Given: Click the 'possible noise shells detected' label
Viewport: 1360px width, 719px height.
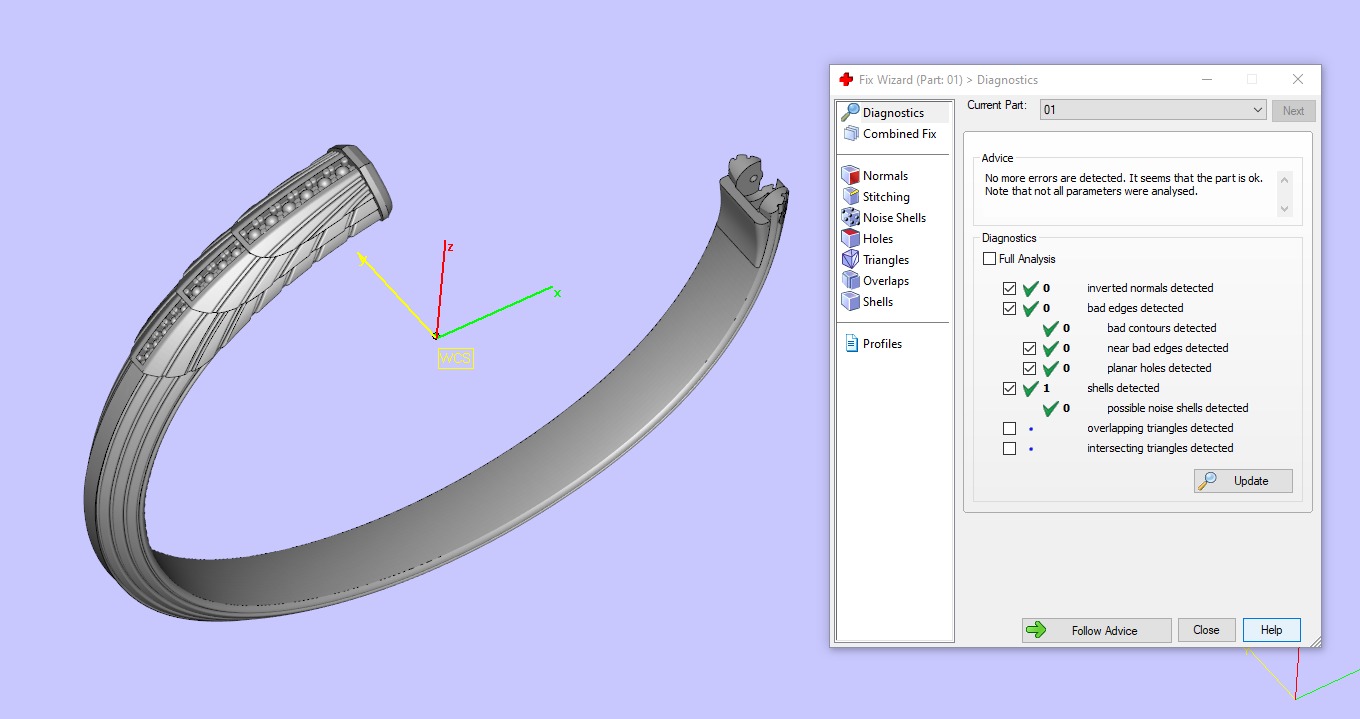Looking at the screenshot, I should coord(1178,408).
